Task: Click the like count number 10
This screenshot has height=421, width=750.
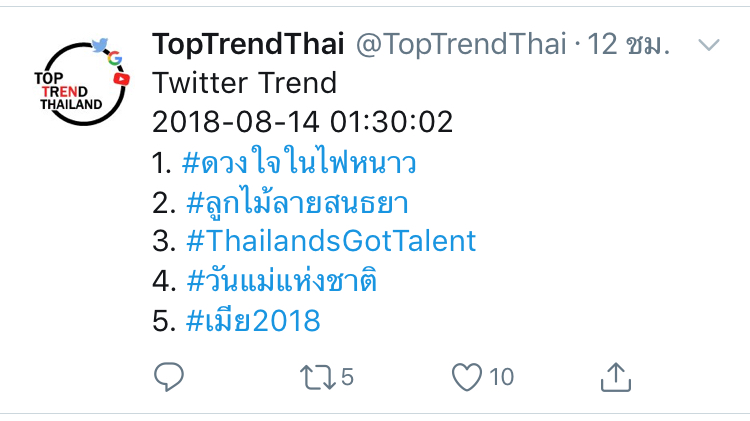Action: 502,377
